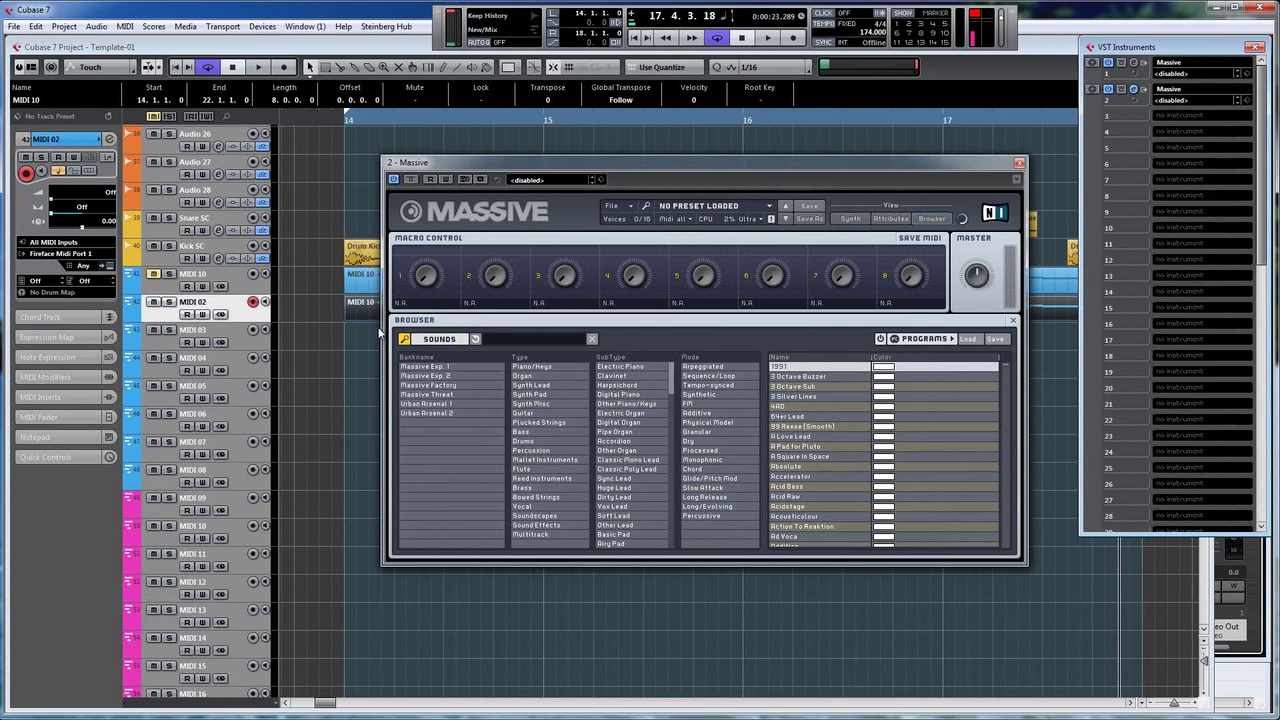Switch to Massive Attributes view
Screen dimensions: 1280x720
(x=890, y=219)
